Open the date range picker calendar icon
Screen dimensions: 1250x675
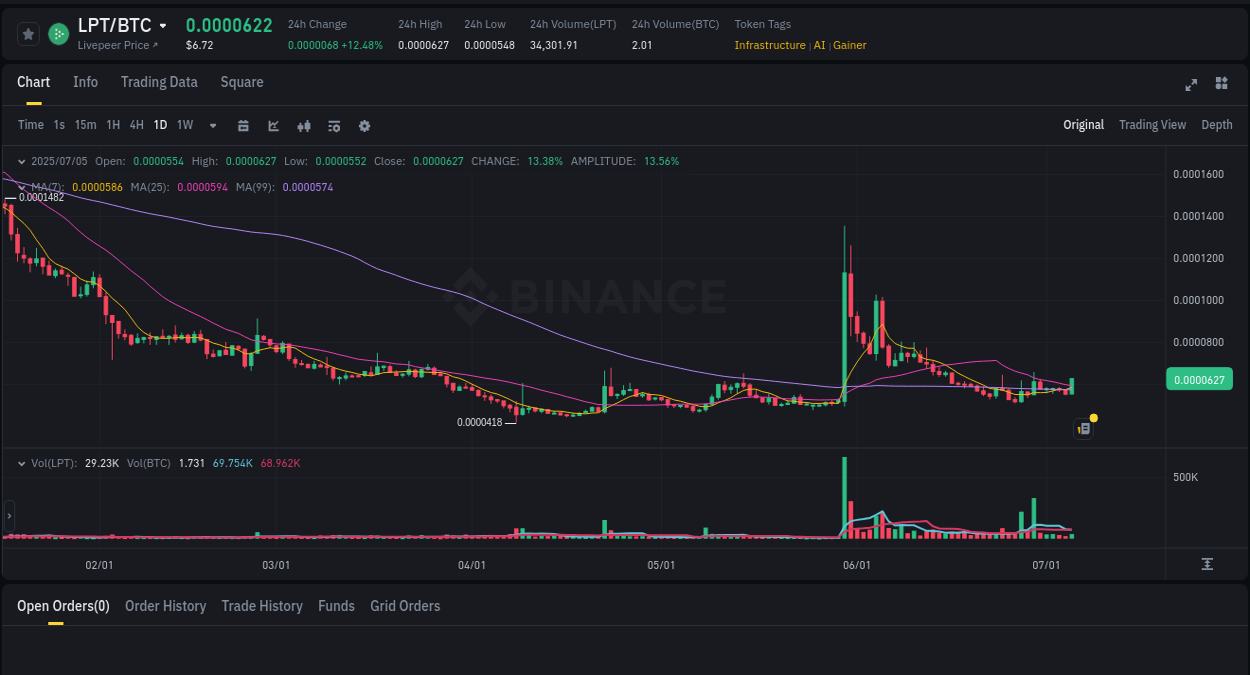tap(243, 125)
